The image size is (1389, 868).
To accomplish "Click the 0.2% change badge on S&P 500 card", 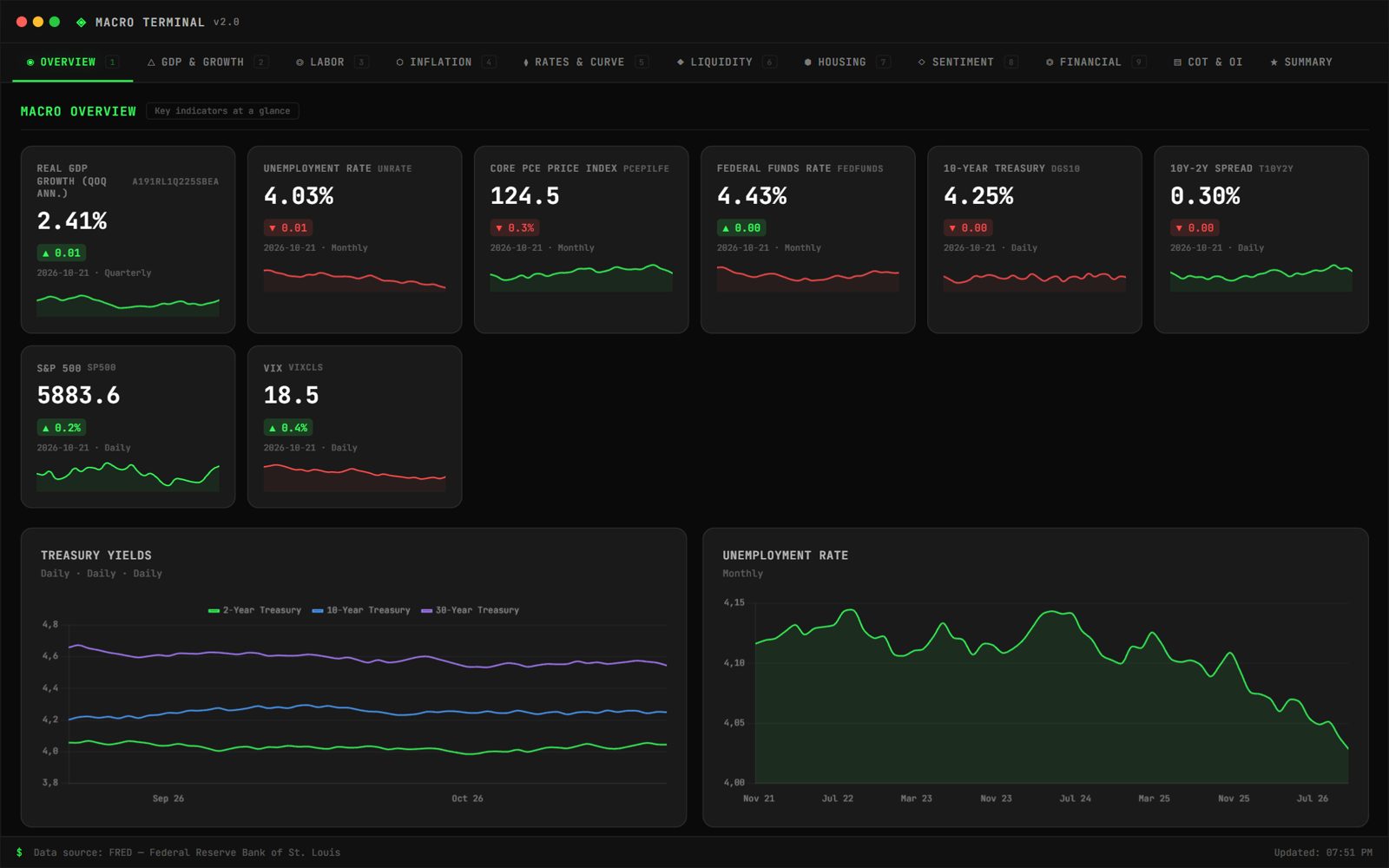I will point(61,428).
